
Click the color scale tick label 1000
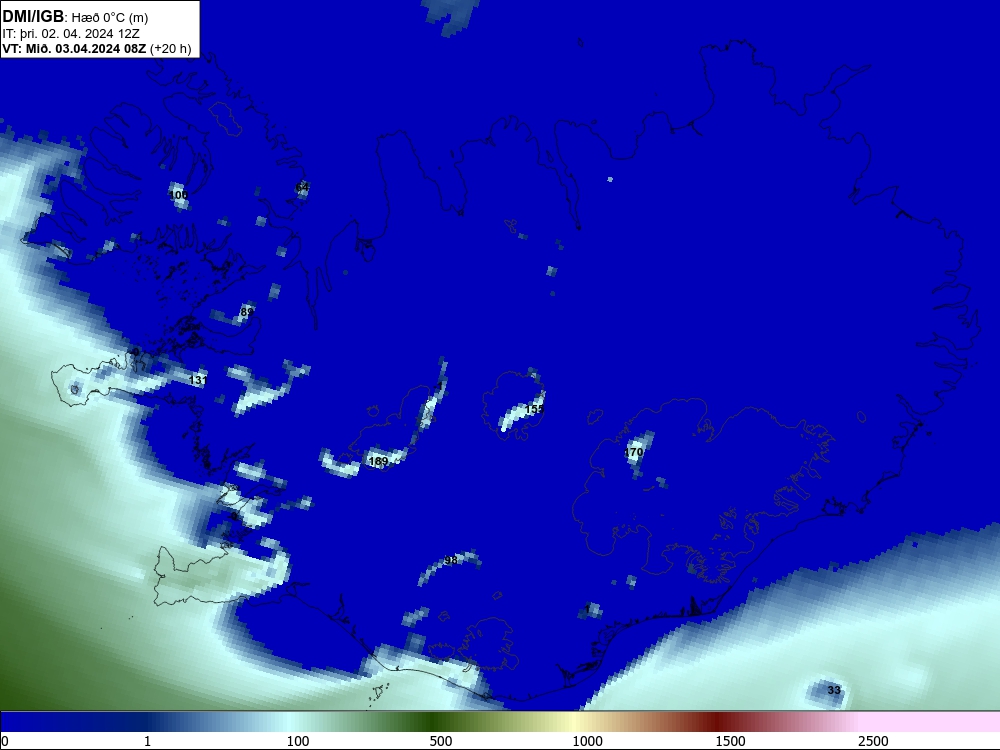pos(587,741)
